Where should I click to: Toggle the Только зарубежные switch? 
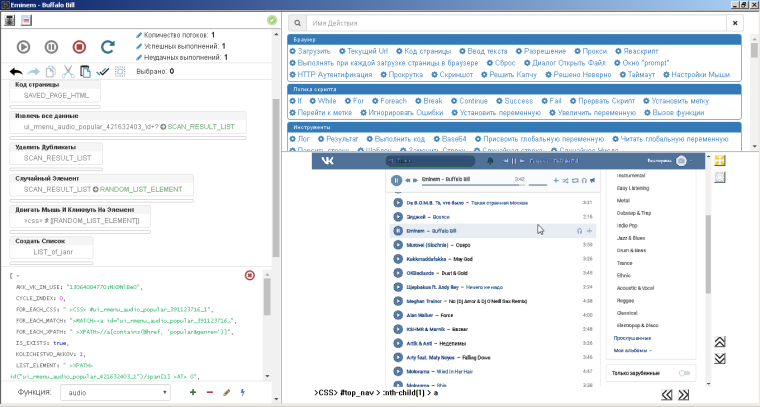(x=685, y=372)
